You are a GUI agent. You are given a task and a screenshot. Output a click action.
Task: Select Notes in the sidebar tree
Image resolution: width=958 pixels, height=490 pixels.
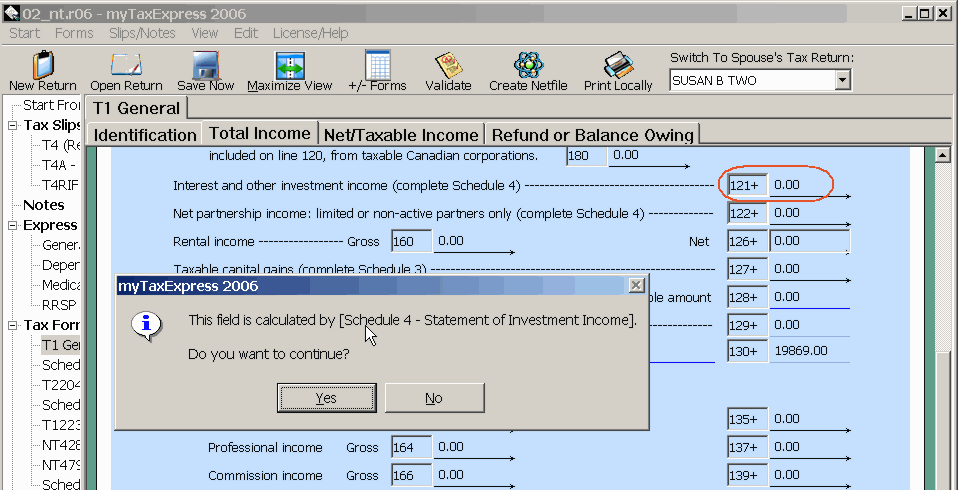(43, 205)
